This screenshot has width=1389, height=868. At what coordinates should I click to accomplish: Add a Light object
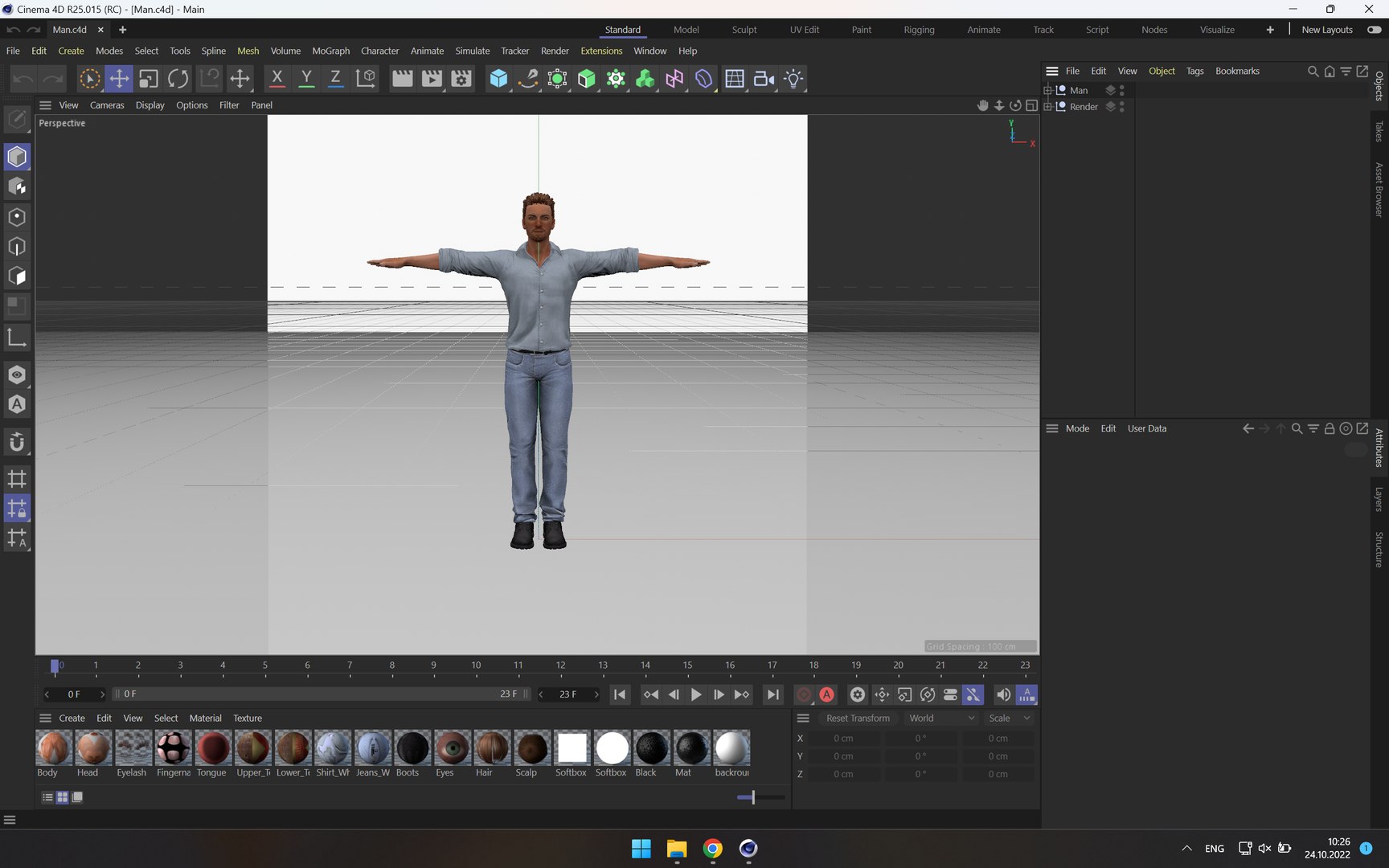click(x=793, y=79)
